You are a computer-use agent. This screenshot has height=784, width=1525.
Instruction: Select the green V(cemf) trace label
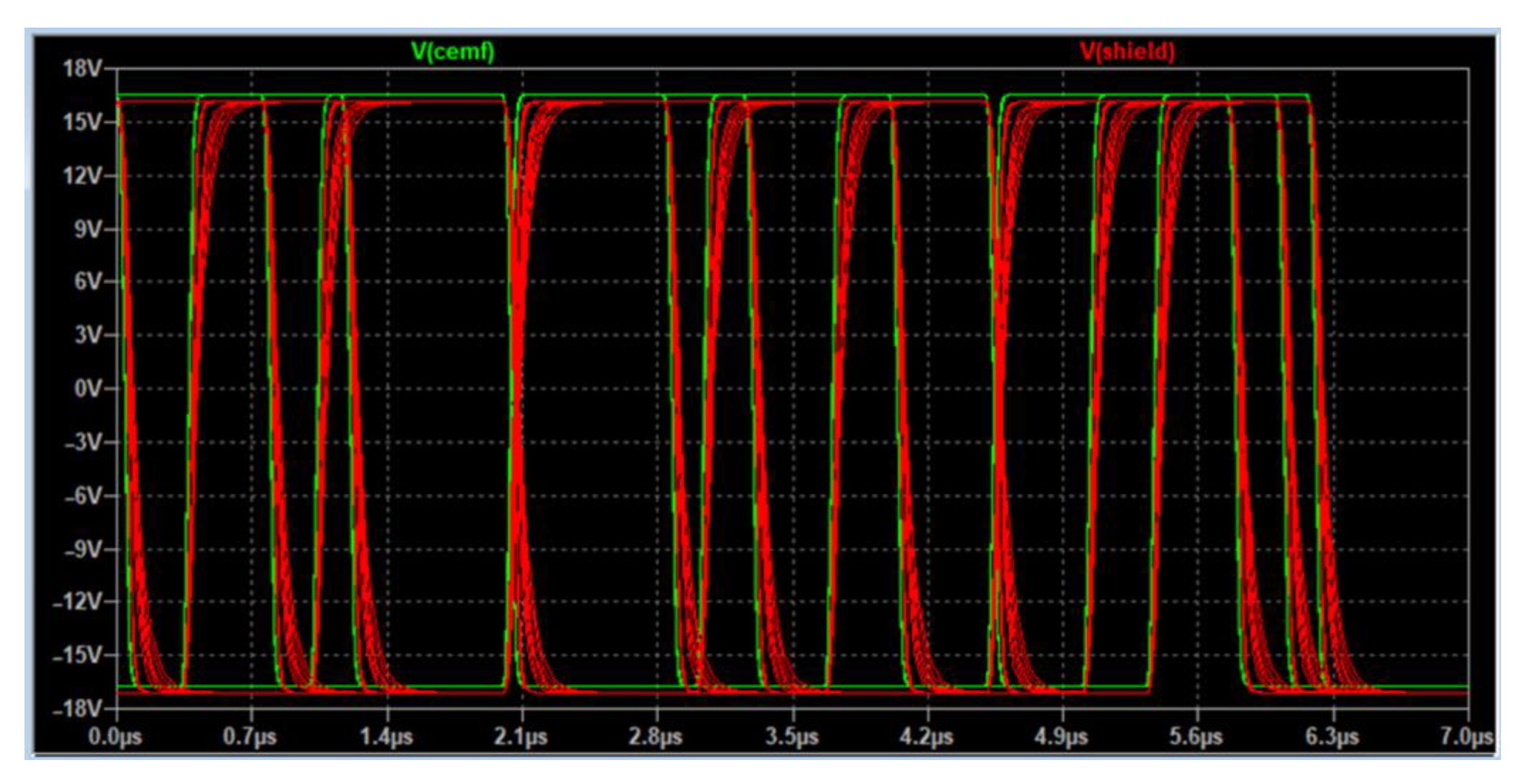[453, 52]
